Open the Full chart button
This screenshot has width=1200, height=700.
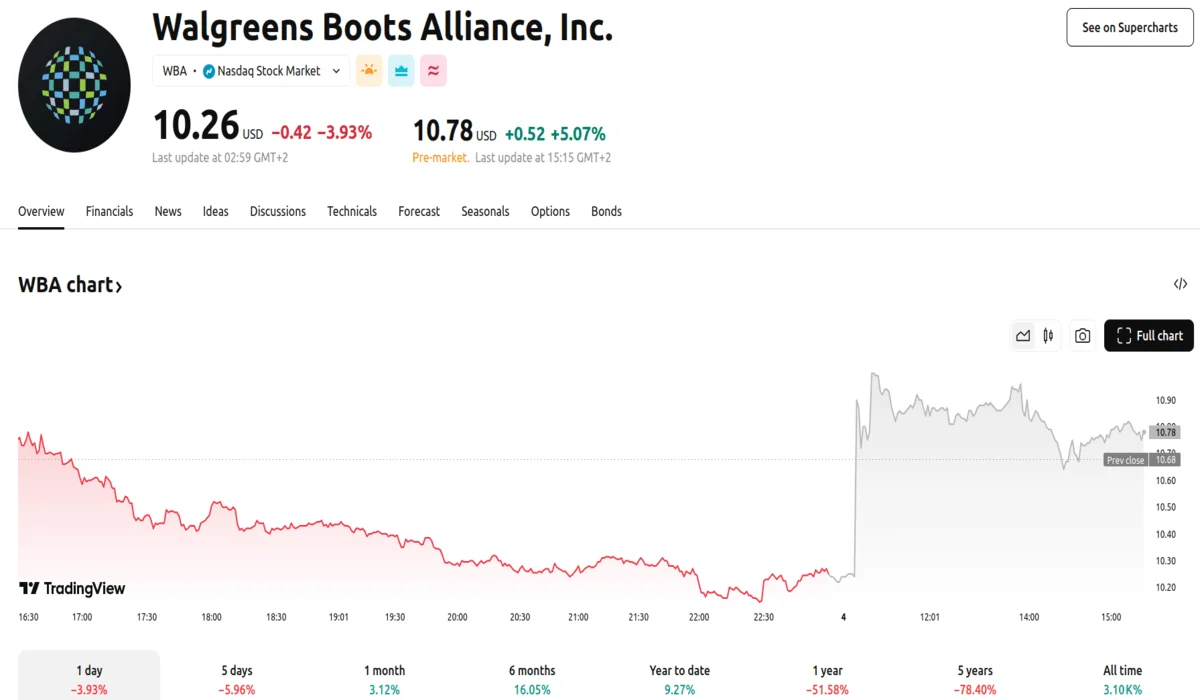(x=1149, y=336)
